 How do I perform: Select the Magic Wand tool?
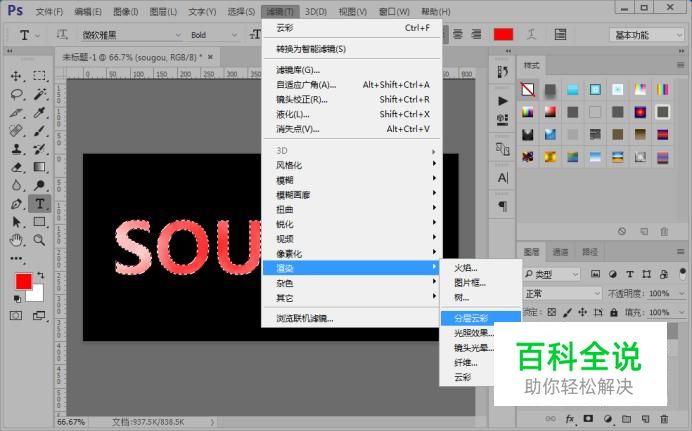tap(39, 94)
